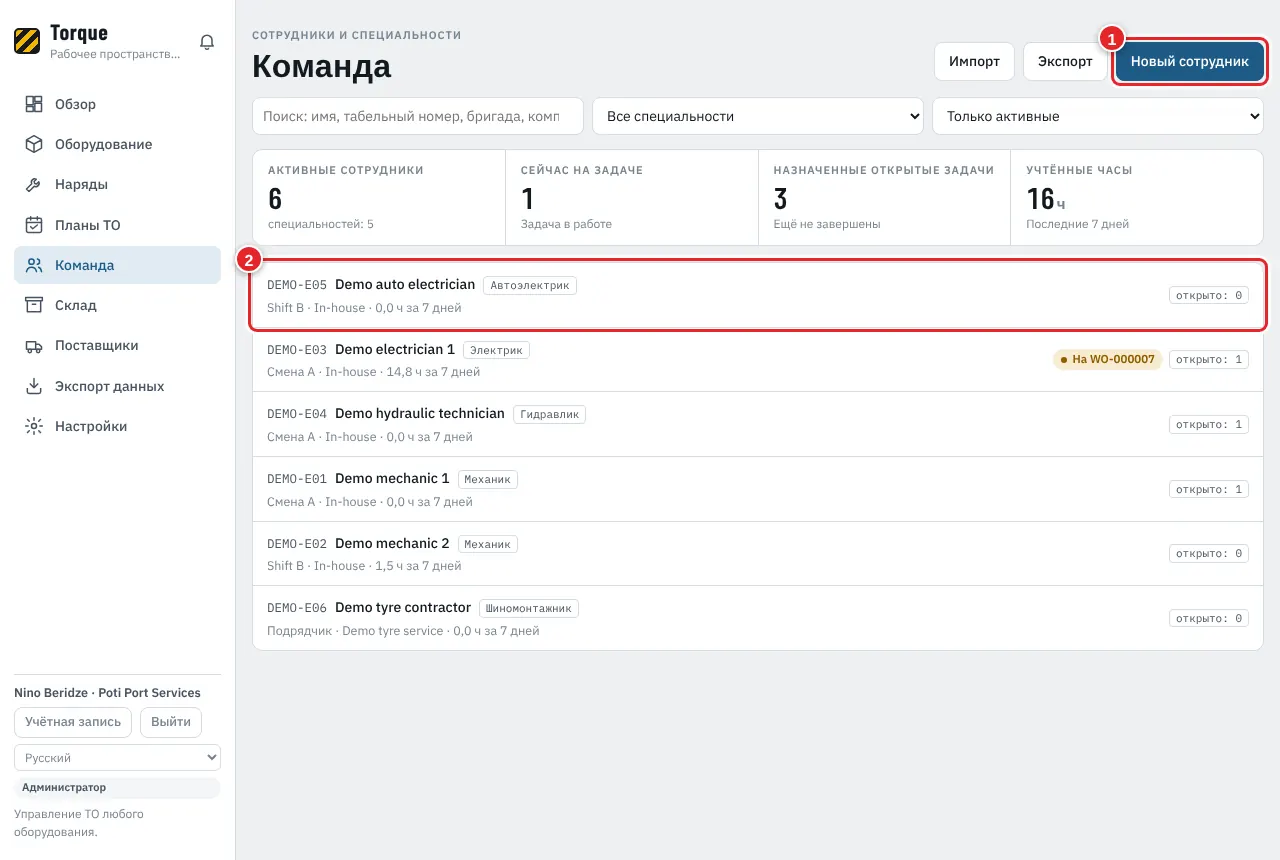Open the Обзор menu item
This screenshot has height=860, width=1280.
point(117,104)
